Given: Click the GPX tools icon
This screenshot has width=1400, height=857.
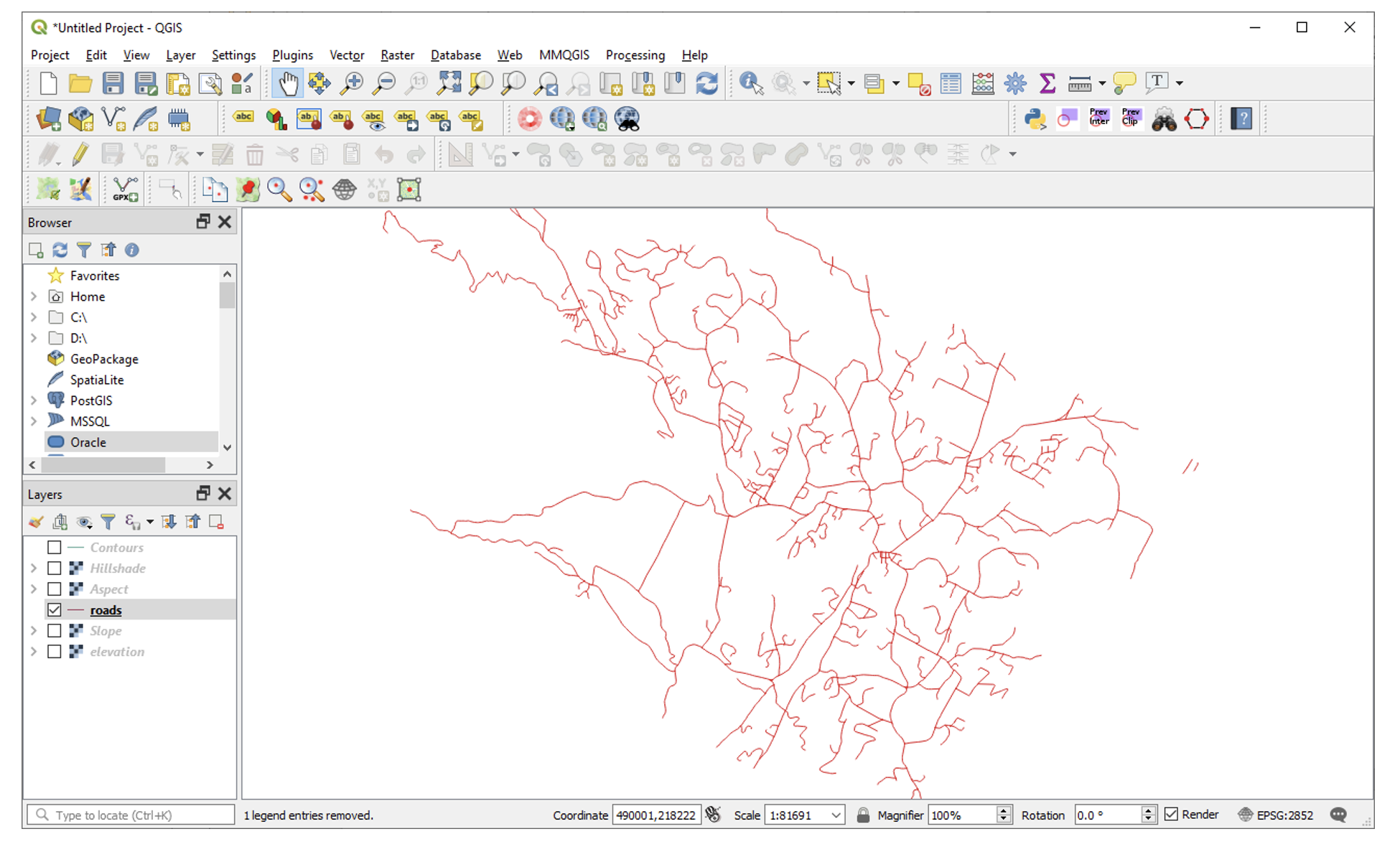Looking at the screenshot, I should 126,189.
